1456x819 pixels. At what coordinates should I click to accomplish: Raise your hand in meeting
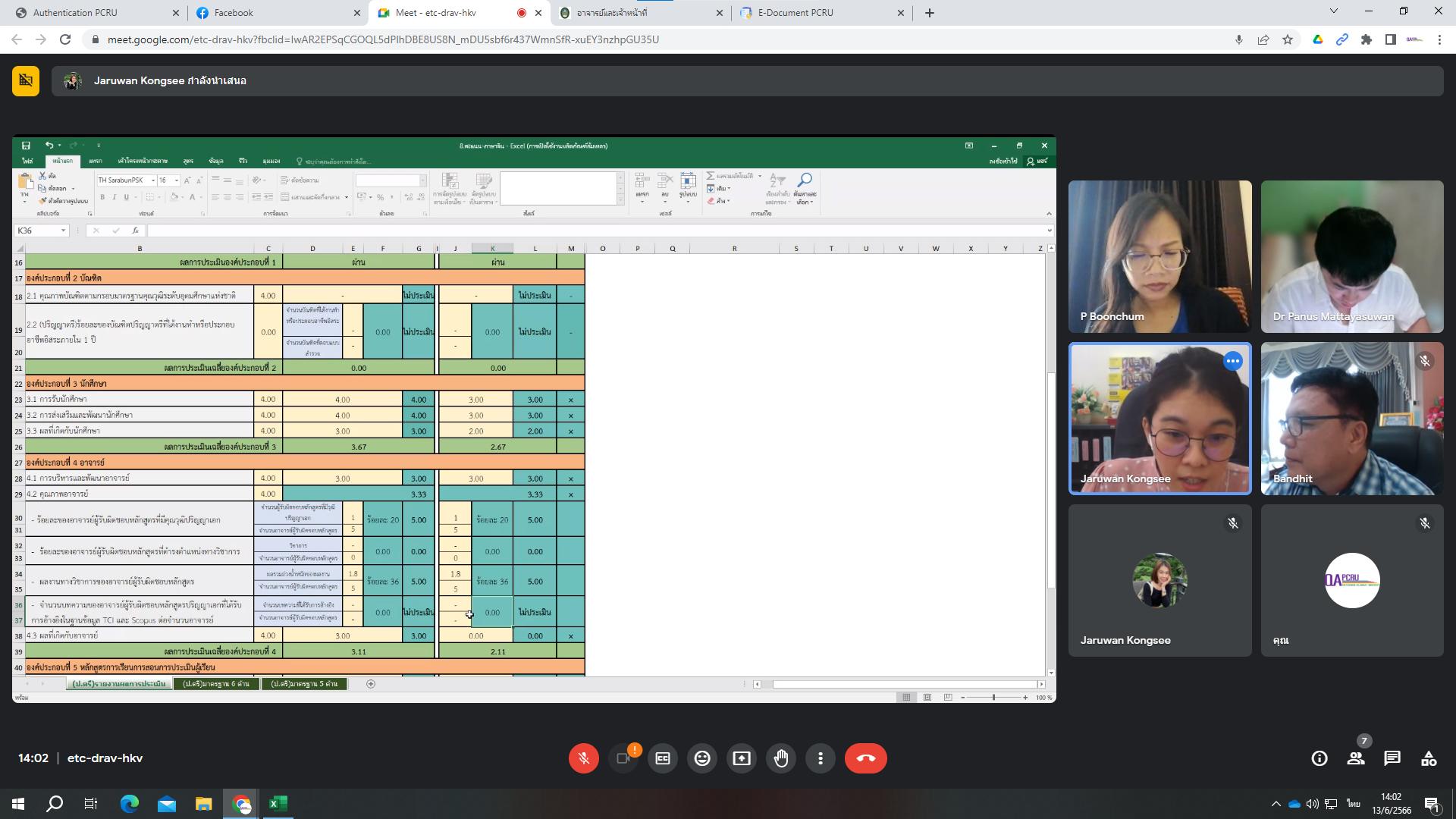click(x=781, y=758)
